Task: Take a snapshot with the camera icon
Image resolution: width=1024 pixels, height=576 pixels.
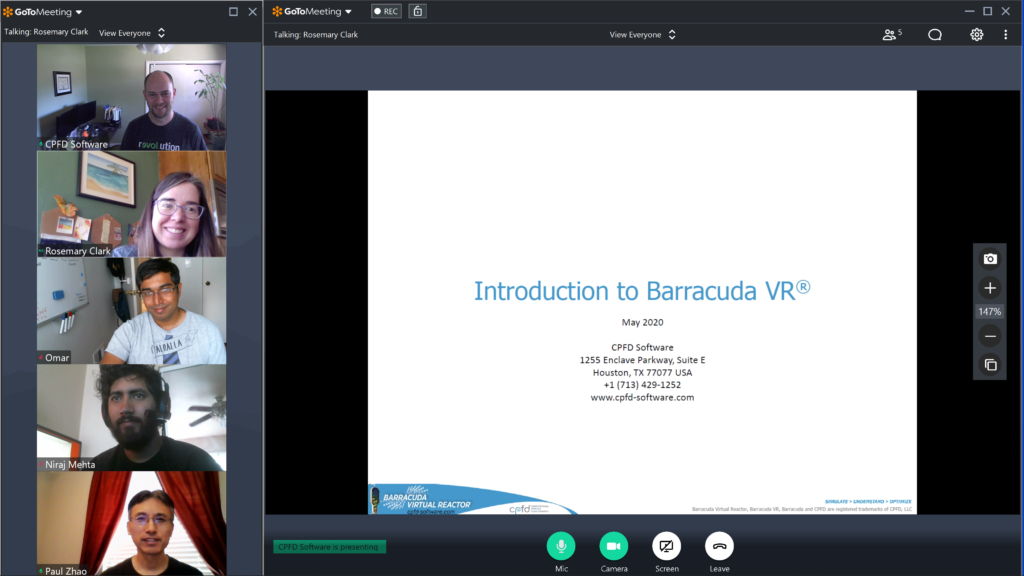Action: pos(989,258)
